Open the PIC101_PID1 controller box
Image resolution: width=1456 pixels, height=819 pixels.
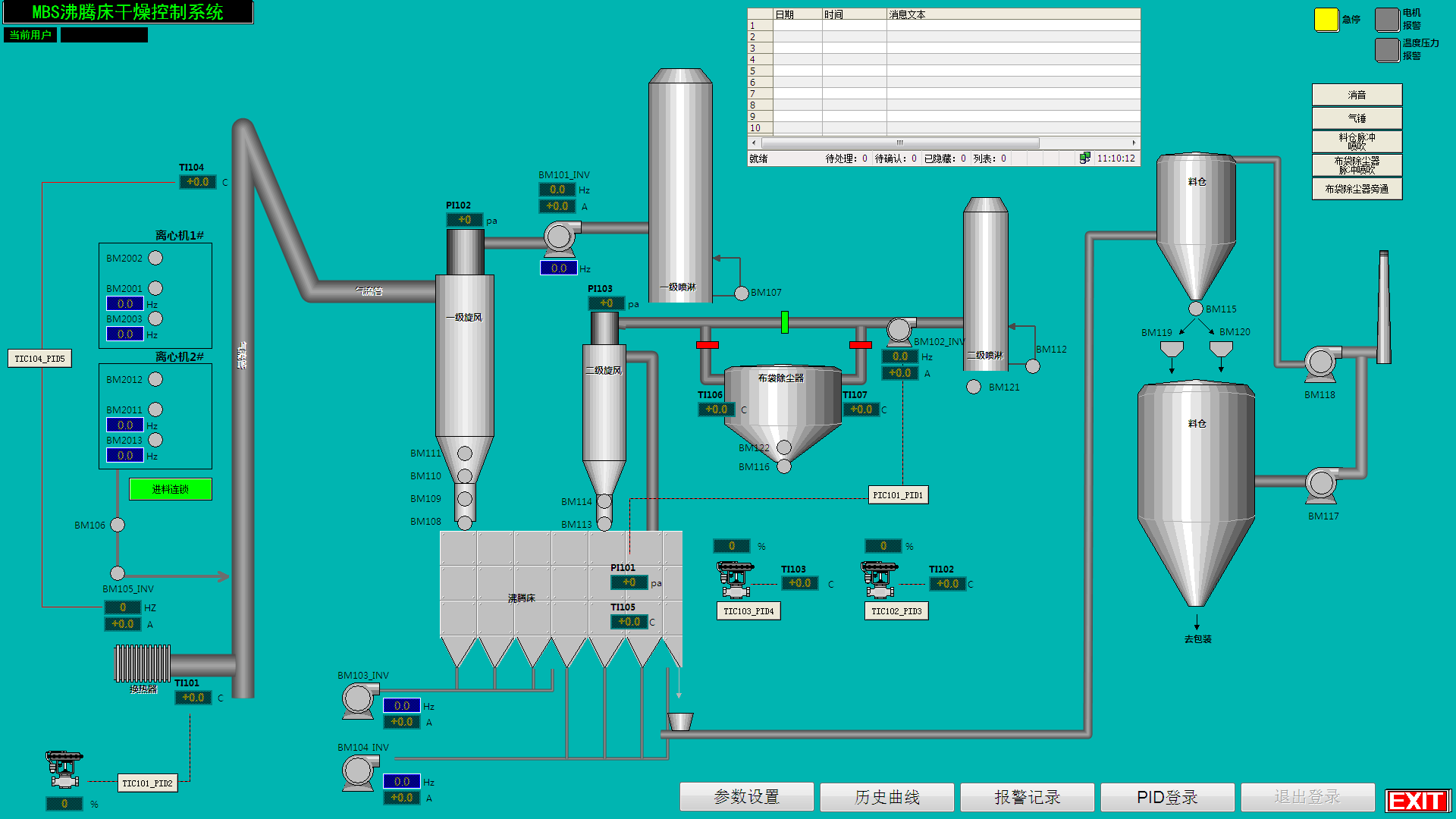898,495
